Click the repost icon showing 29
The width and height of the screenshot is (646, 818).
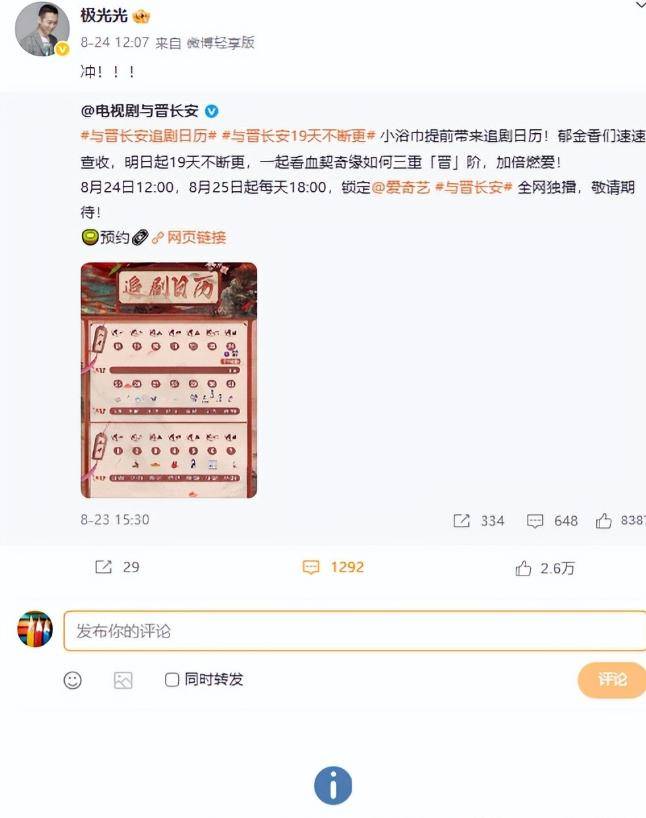[x=103, y=567]
